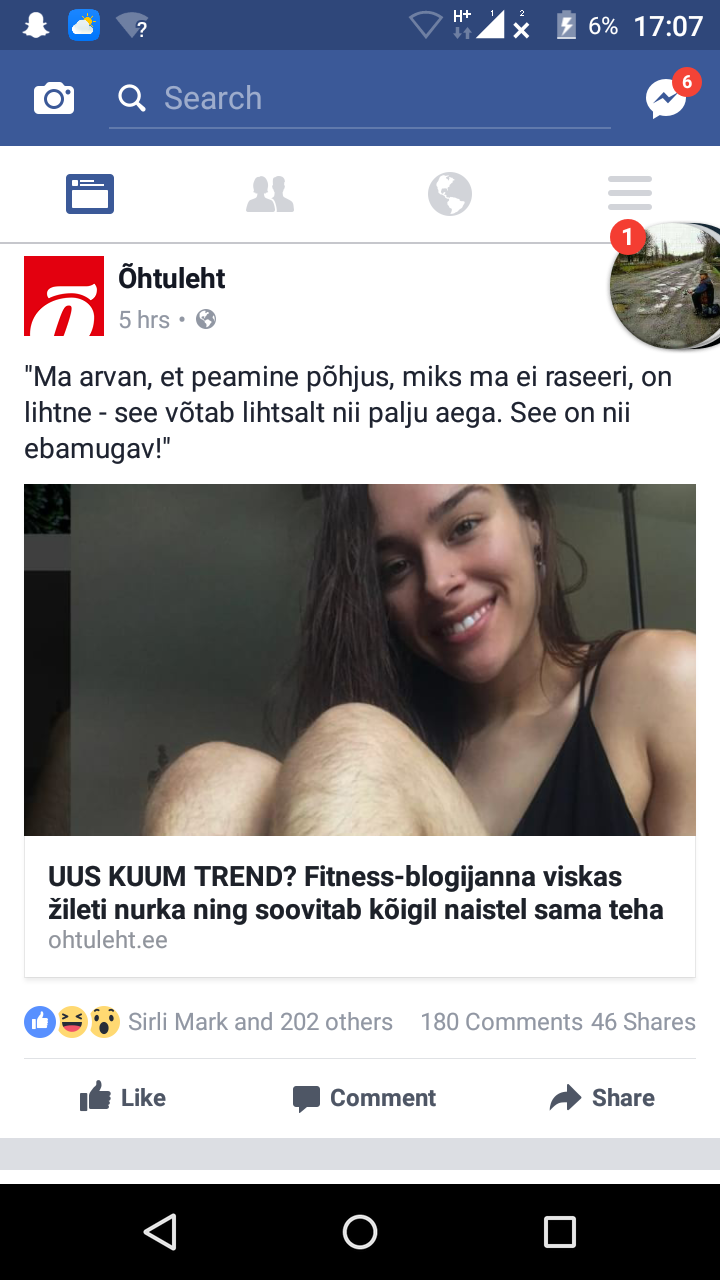This screenshot has height=1280, width=720.
Task: Tap the search magnifier icon
Action: 131,98
